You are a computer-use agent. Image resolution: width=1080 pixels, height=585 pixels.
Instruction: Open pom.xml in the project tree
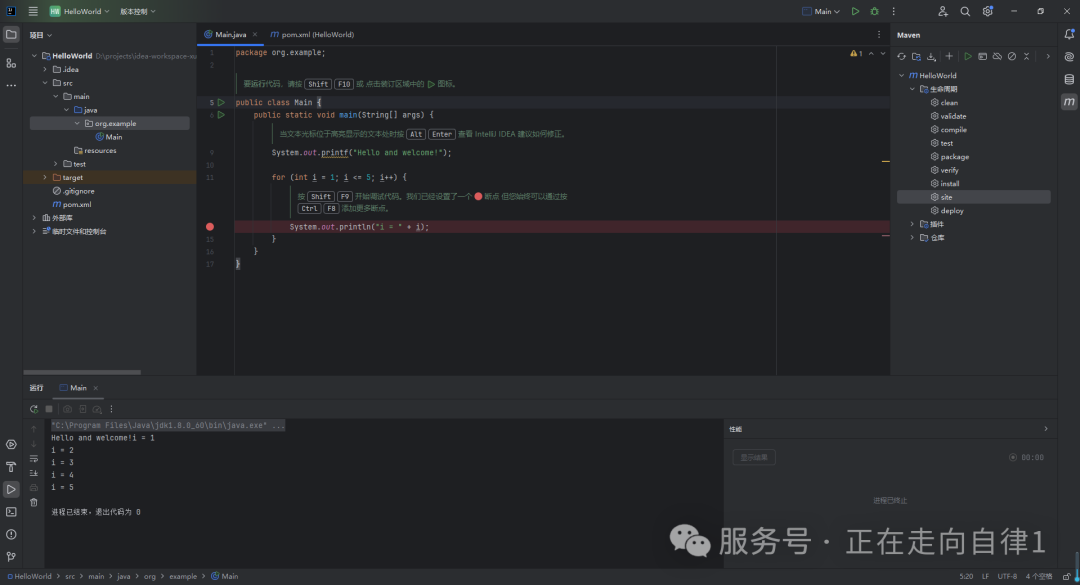pos(76,204)
